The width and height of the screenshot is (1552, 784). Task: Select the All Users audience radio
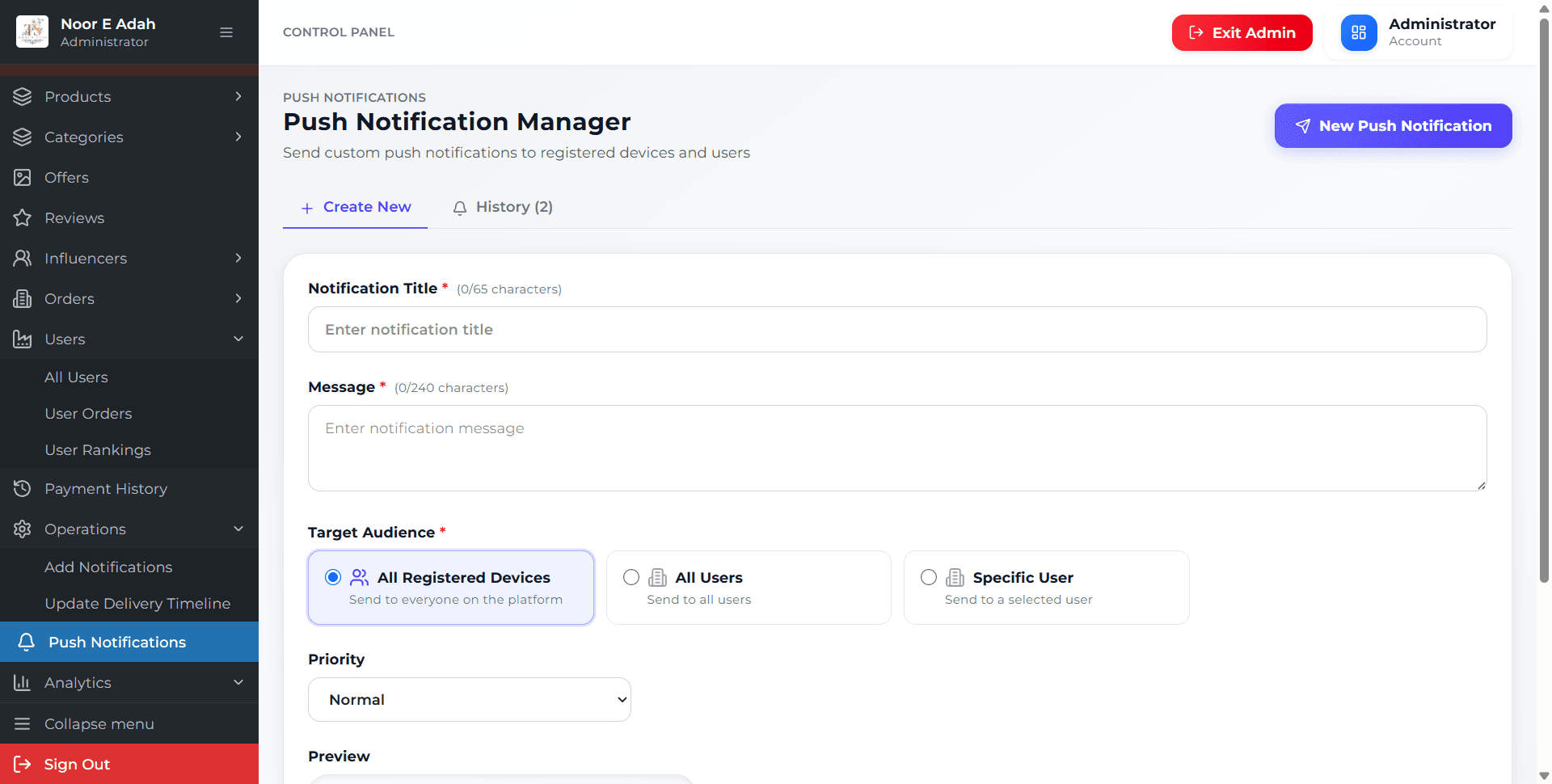(631, 577)
